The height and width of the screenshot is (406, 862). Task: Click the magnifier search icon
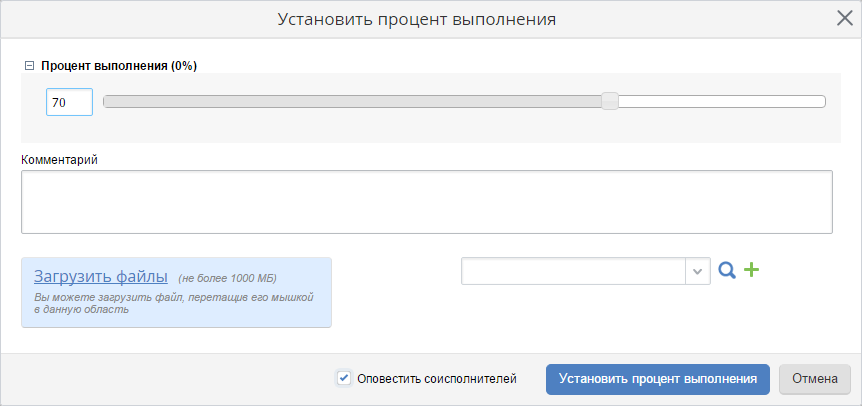pos(727,270)
